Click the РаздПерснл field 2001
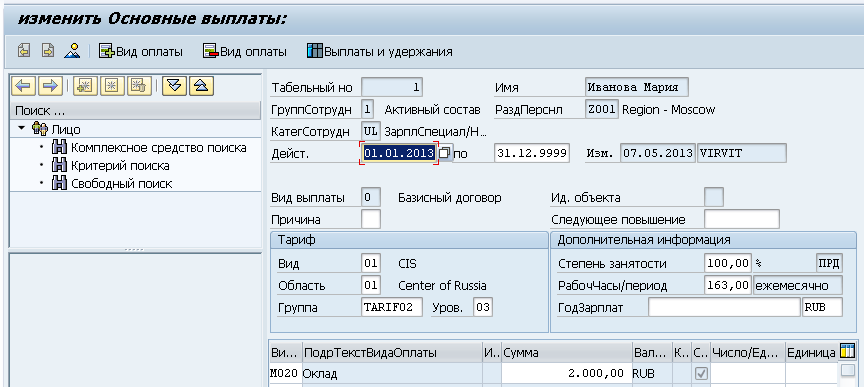 [602, 109]
